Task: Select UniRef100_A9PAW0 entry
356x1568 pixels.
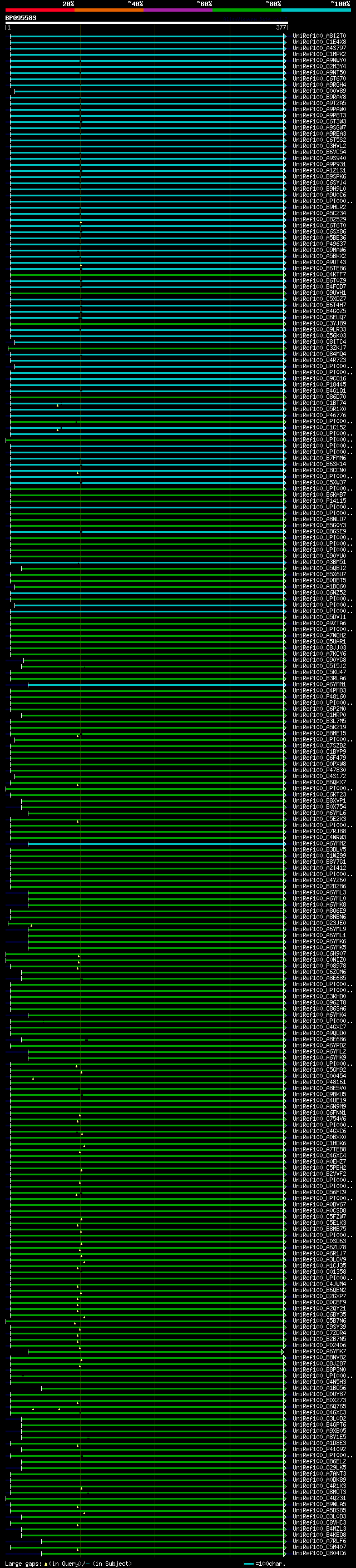Action: [x=319, y=109]
